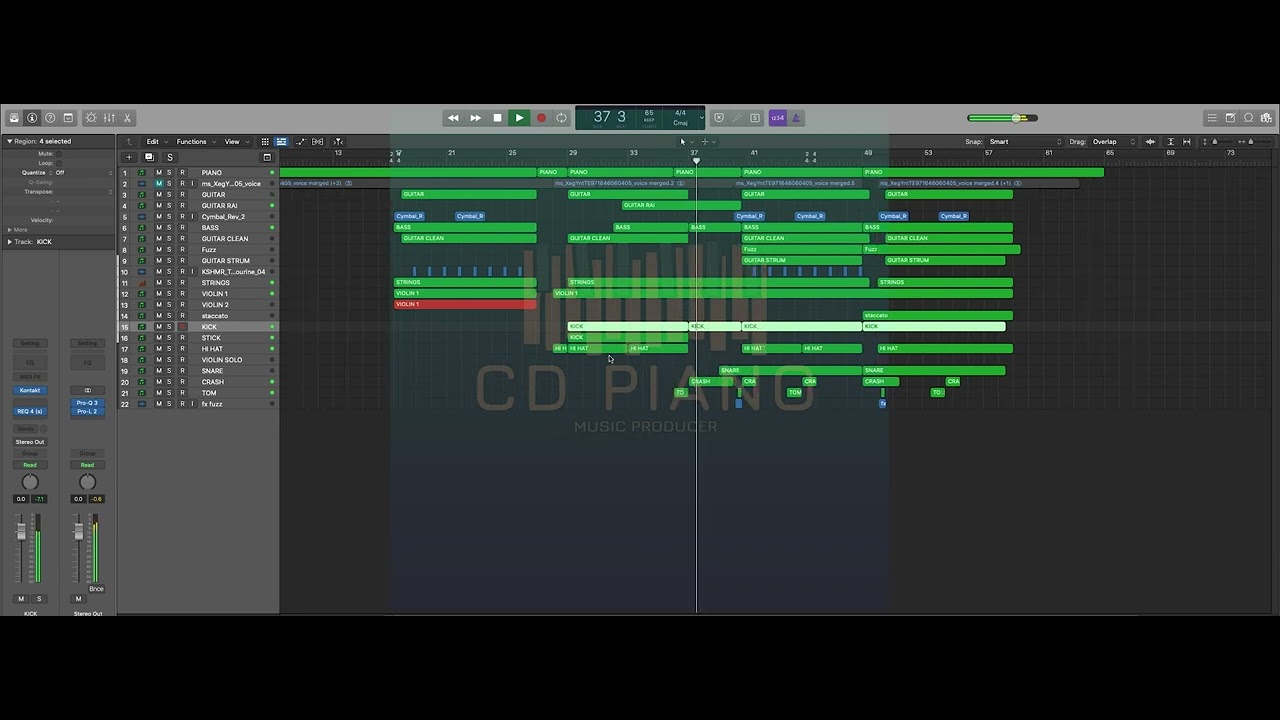Click the Add Track plus button

click(x=128, y=157)
